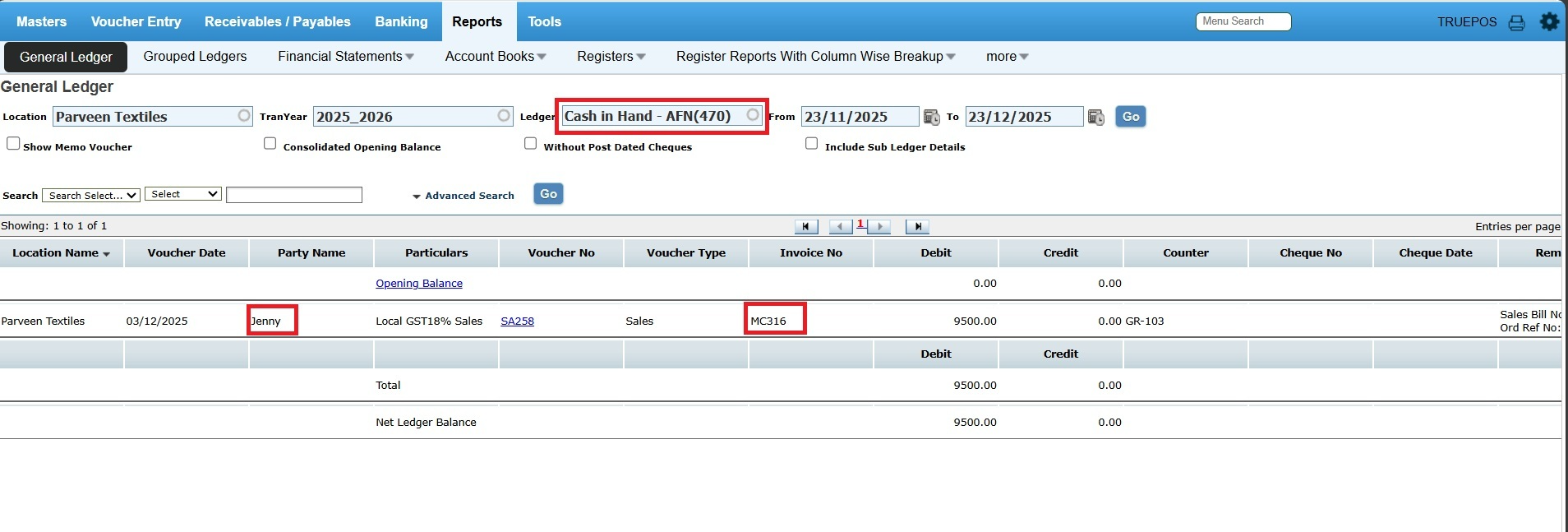
Task: Open the Masters menu
Action: click(x=41, y=21)
